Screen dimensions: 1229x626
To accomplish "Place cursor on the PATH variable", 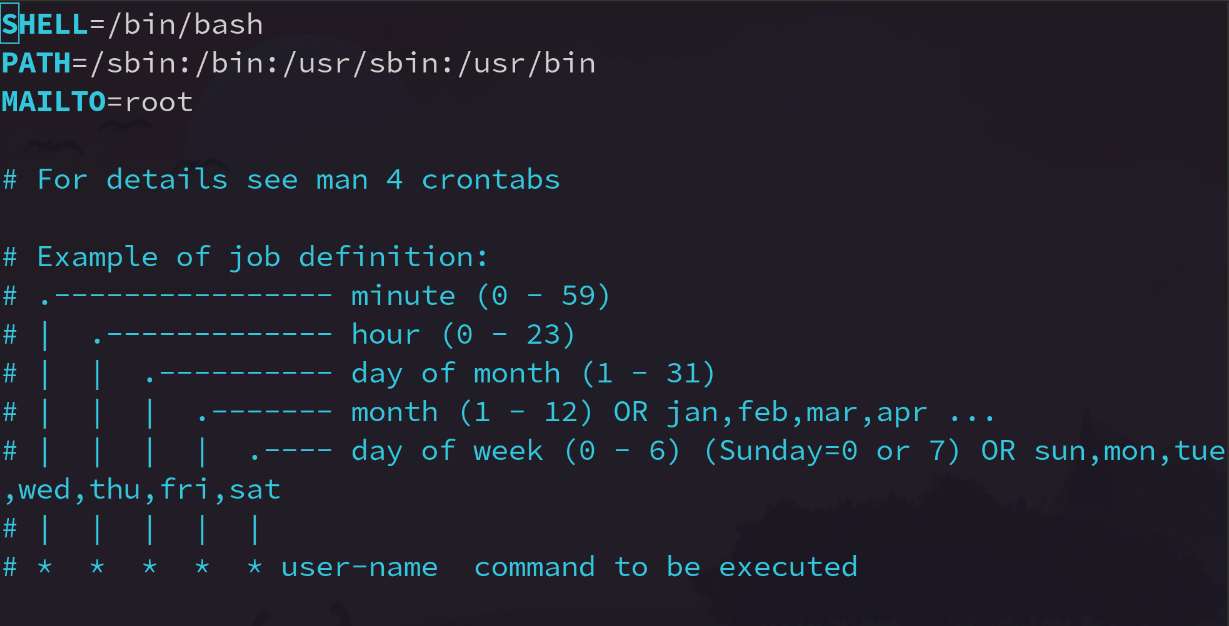I will pyautogui.click(x=36, y=63).
